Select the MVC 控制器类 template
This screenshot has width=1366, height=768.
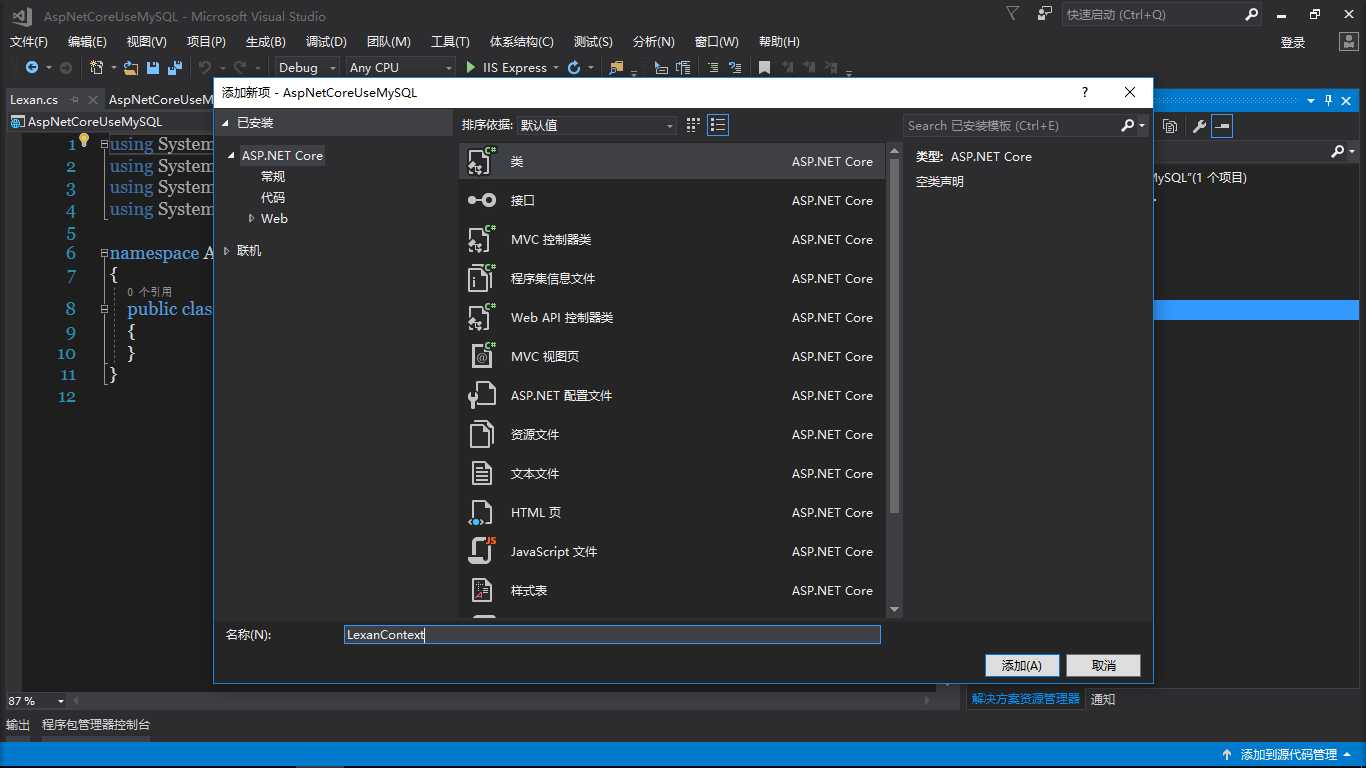coord(672,239)
